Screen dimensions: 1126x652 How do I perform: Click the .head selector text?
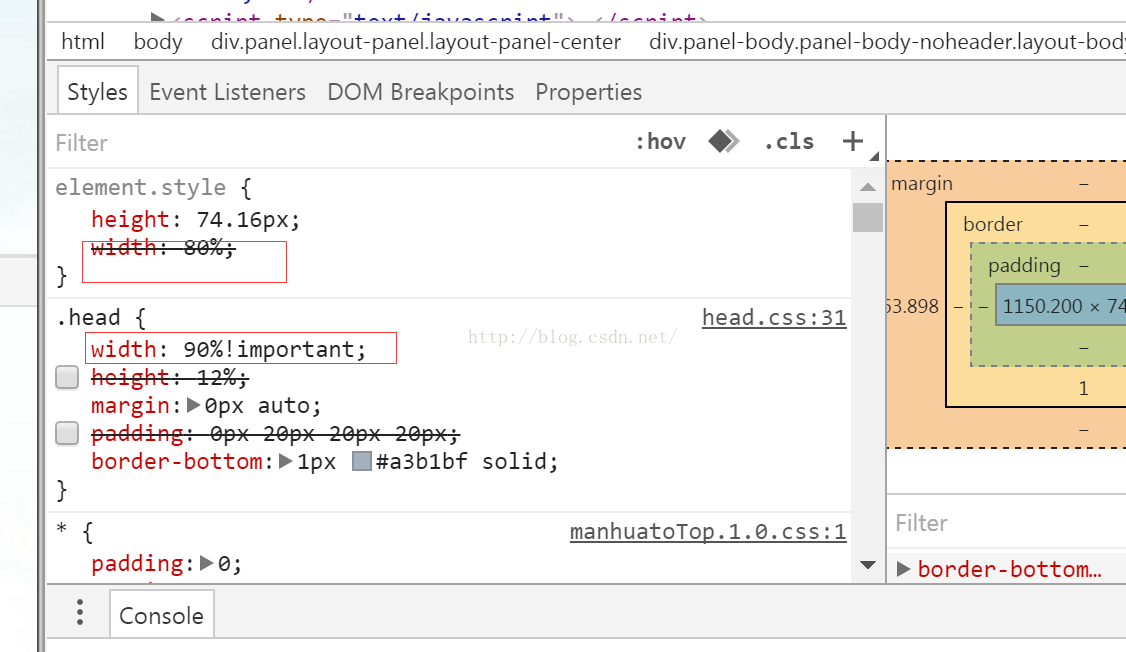88,317
